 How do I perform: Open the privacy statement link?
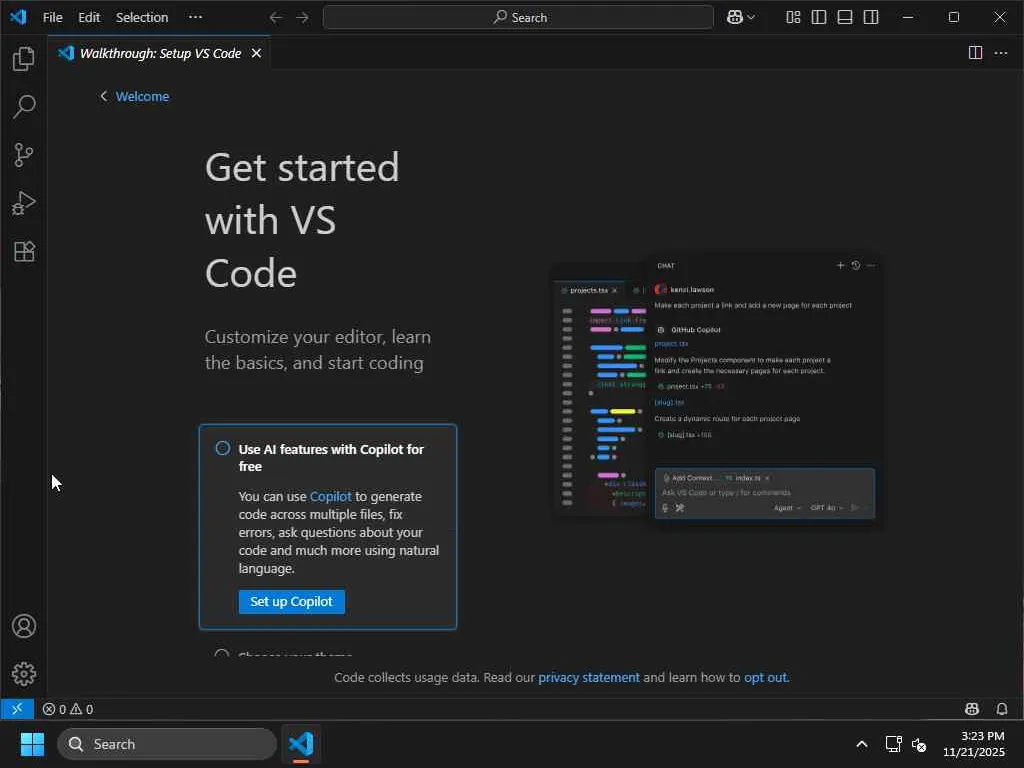pos(589,678)
